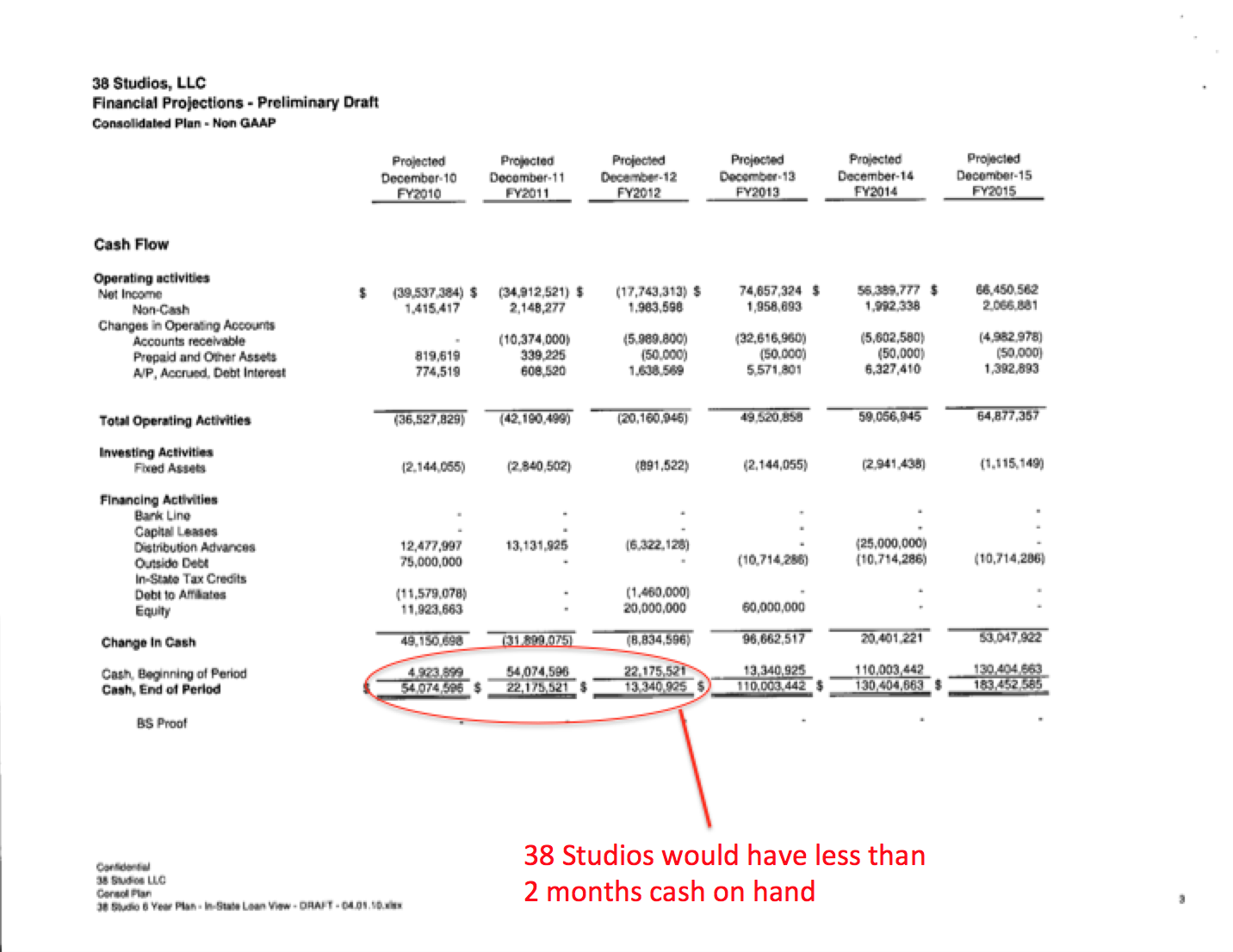The width and height of the screenshot is (1233, 952).
Task: Select the "Investing Activities" heading
Action: pos(156,452)
